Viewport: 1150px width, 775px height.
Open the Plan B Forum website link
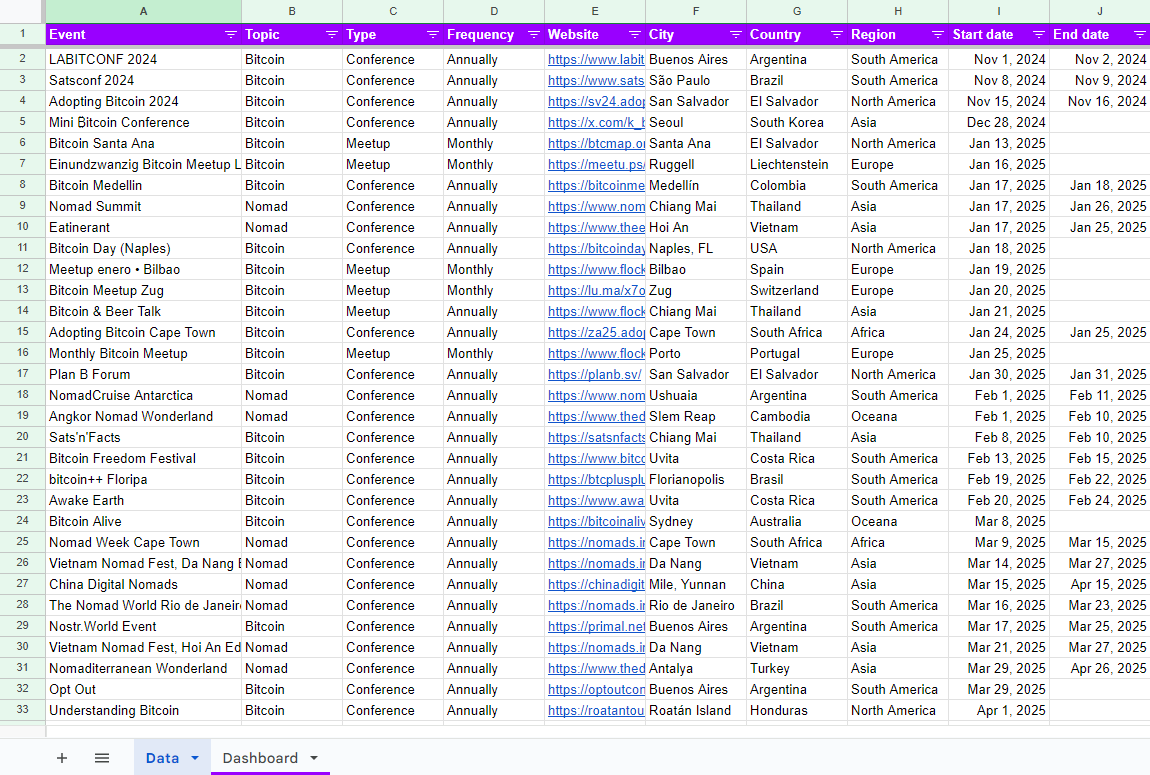click(594, 375)
